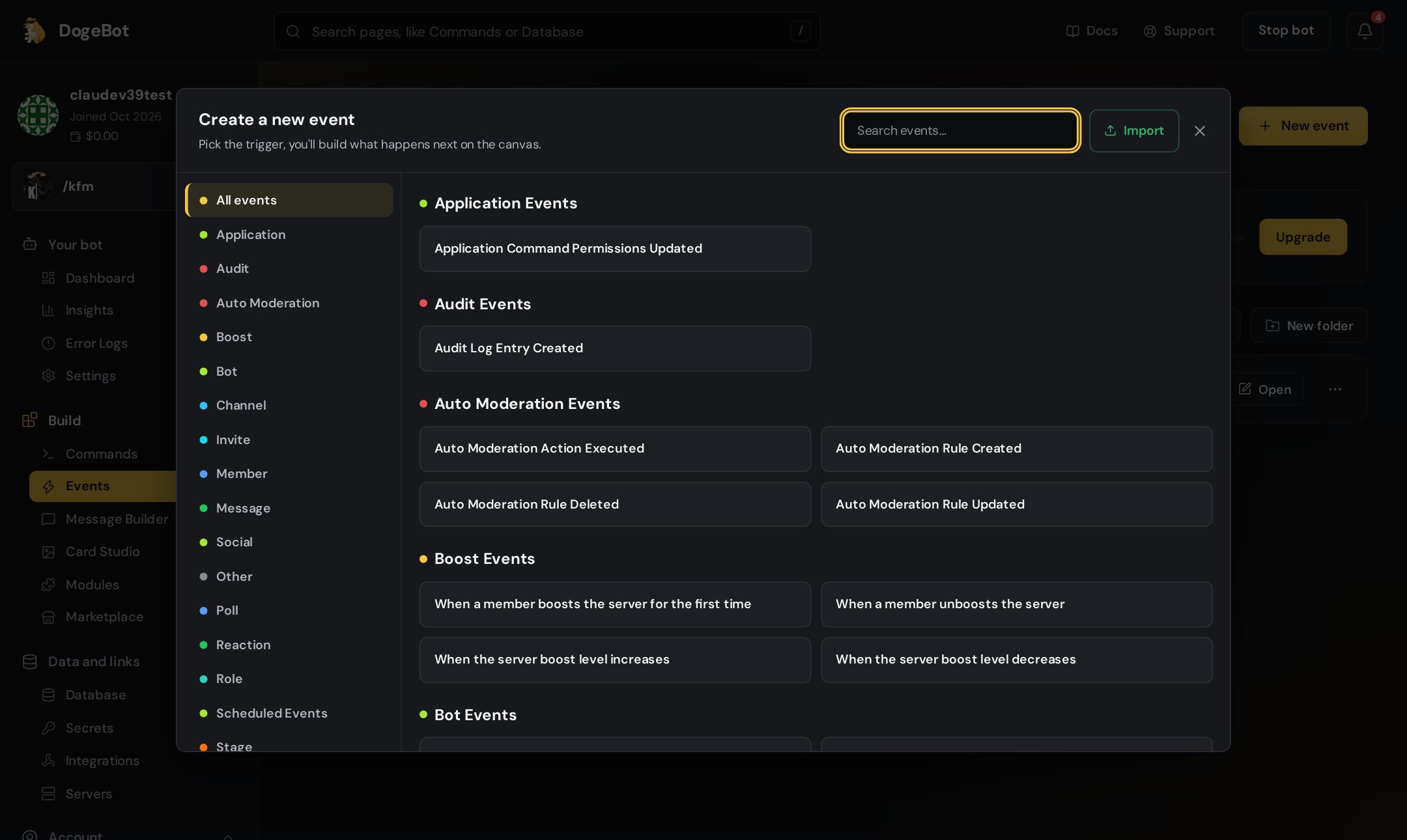Open the Member category
Viewport: 1407px width, 840px height.
click(289, 473)
